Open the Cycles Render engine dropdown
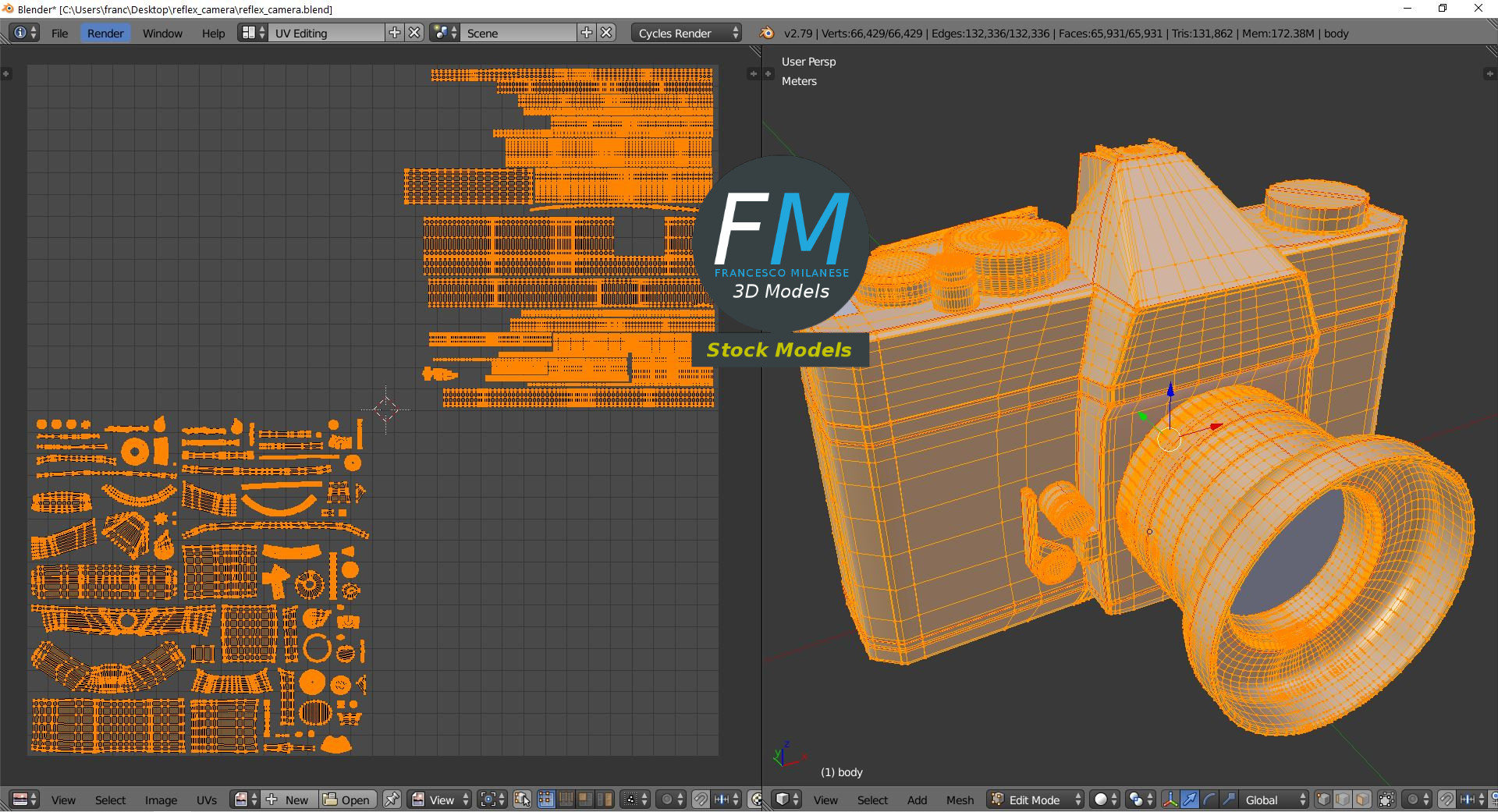The width and height of the screenshot is (1498, 812). pos(686,33)
